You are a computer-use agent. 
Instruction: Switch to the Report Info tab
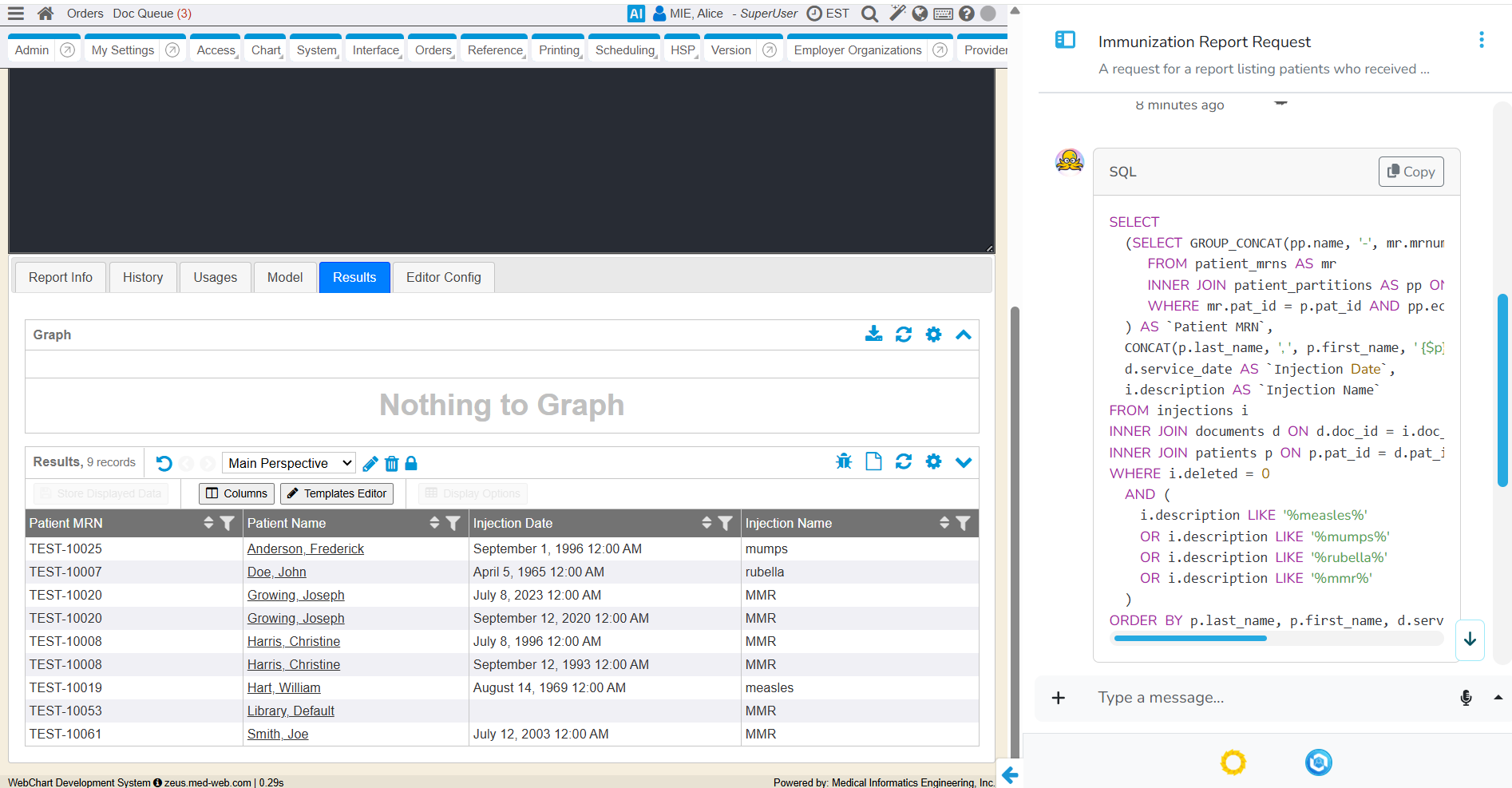pyautogui.click(x=61, y=277)
